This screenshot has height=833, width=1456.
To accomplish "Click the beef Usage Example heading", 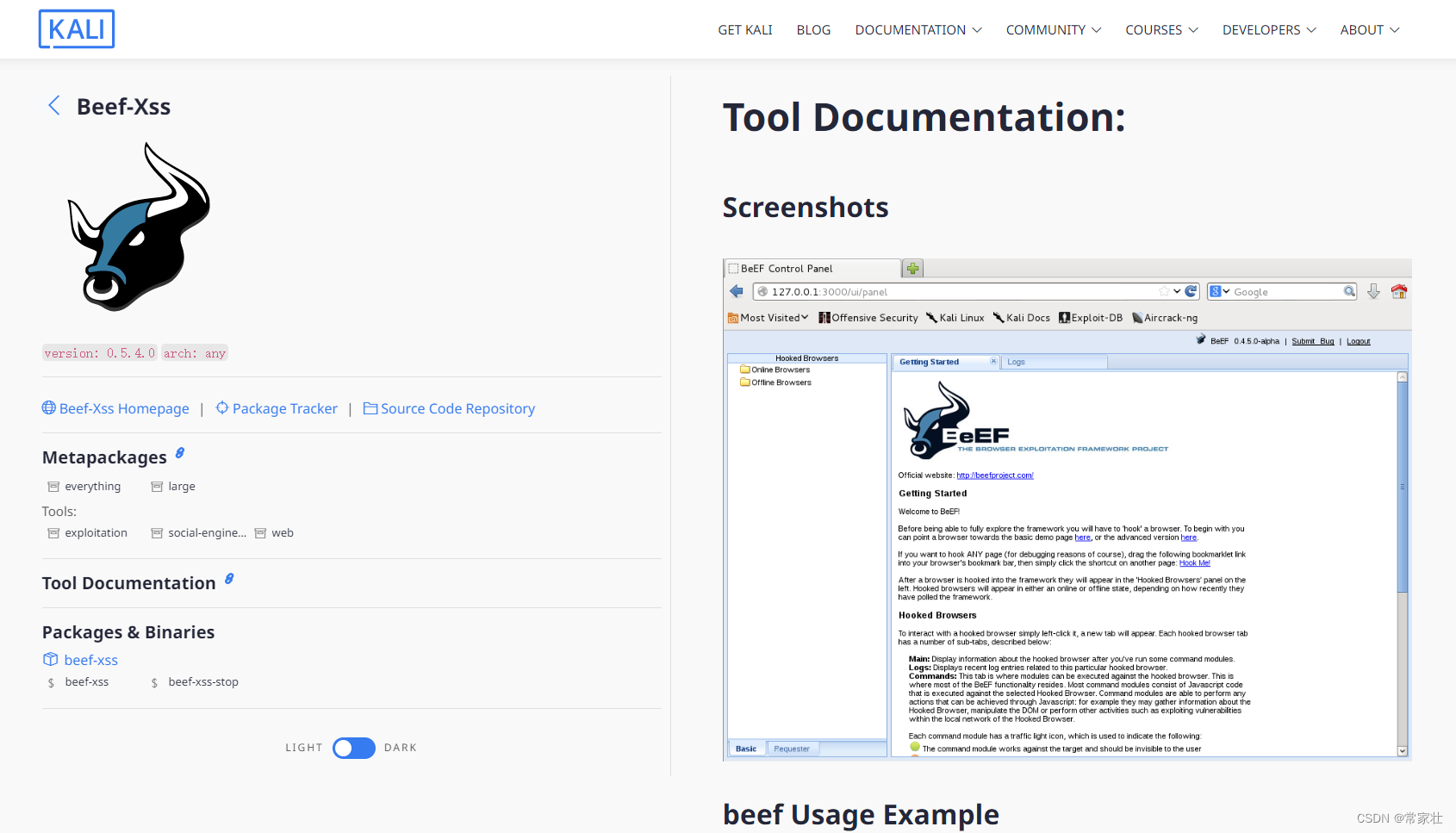I will (861, 815).
